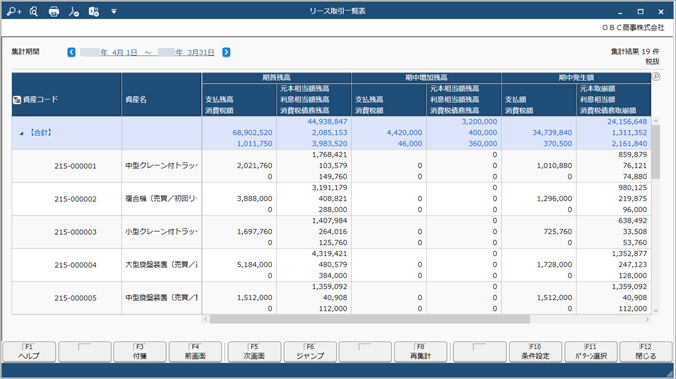Select asset name 大型旋盤装置
Viewport: 676px width, 379px height.
[161, 265]
